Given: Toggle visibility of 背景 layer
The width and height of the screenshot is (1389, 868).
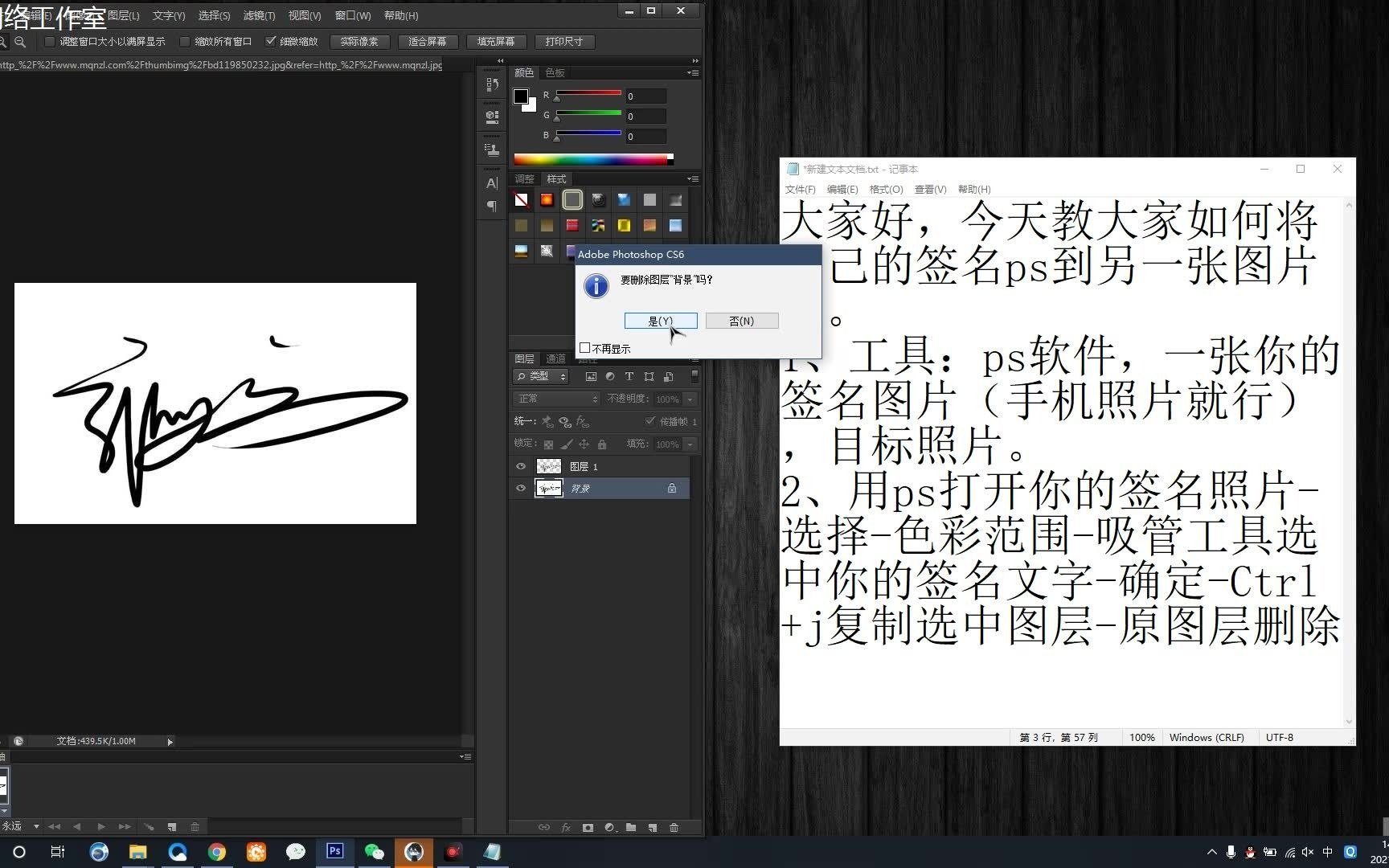Looking at the screenshot, I should coord(521,488).
